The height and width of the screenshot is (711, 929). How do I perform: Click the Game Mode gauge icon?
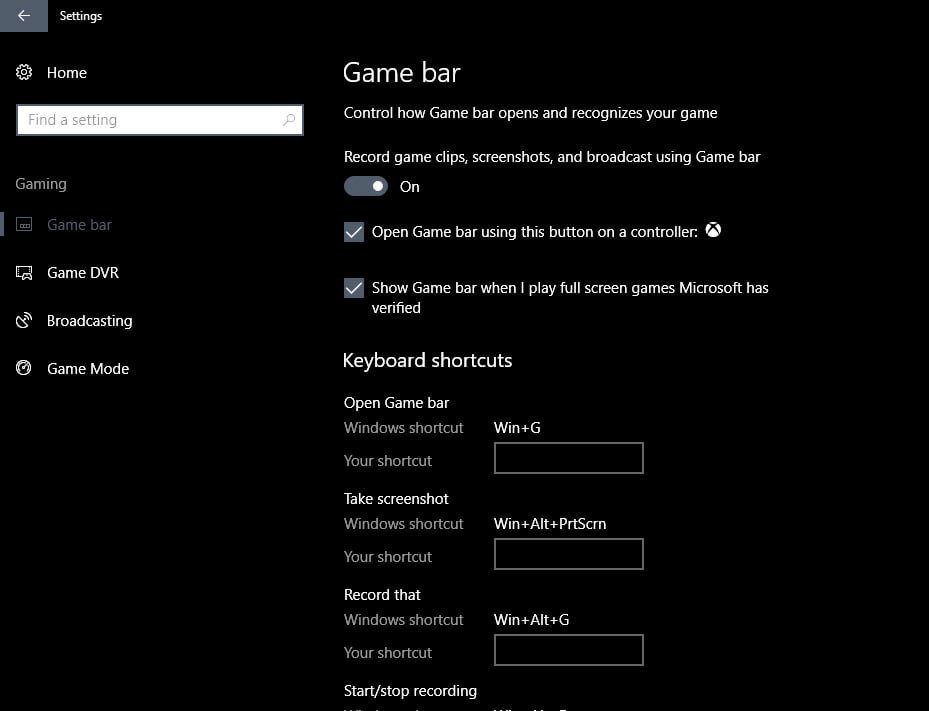[x=24, y=368]
